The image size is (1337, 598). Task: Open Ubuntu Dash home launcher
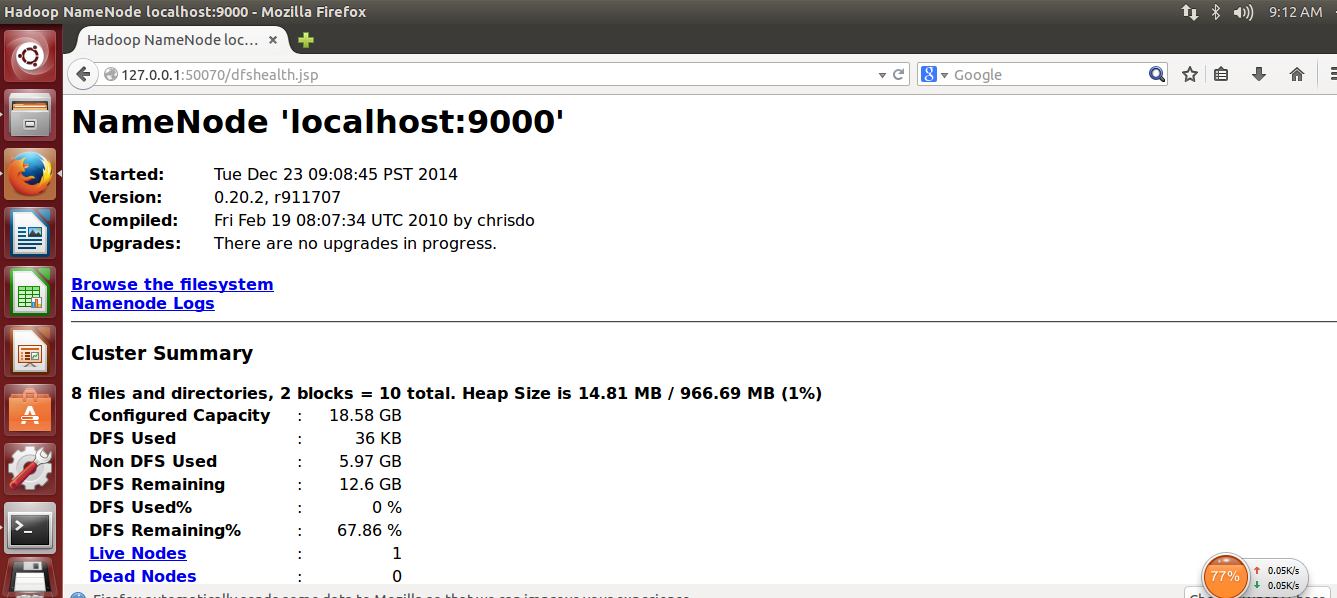click(x=30, y=56)
